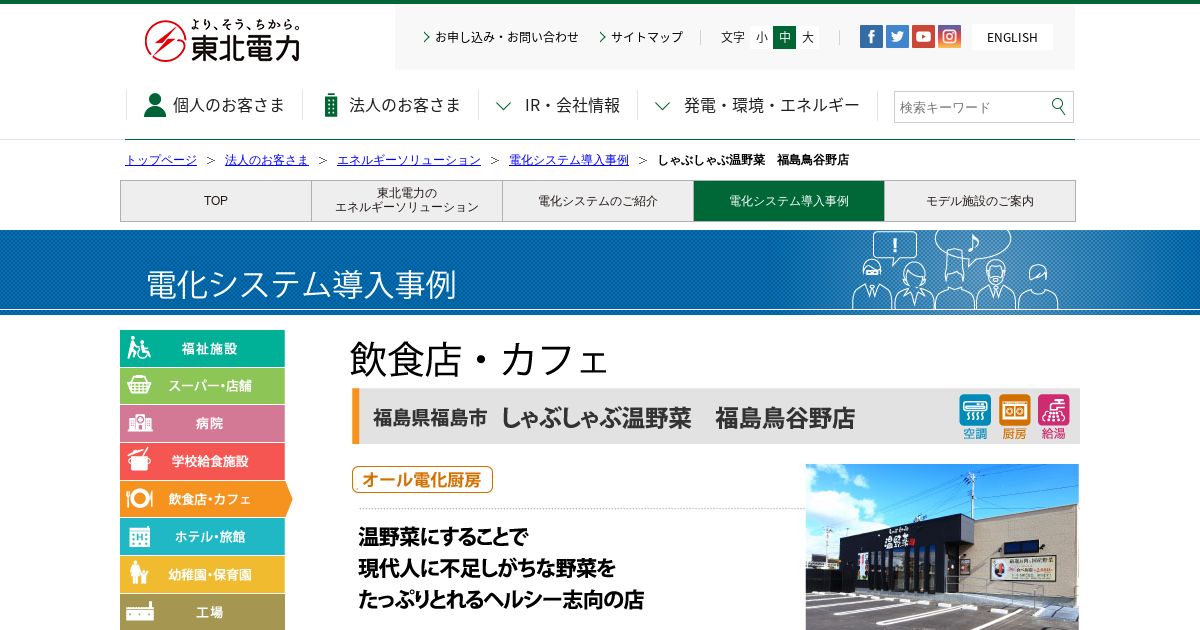Viewport: 1200px width, 630px height.
Task: Click the Tohoku Electric Power logo
Action: point(222,40)
